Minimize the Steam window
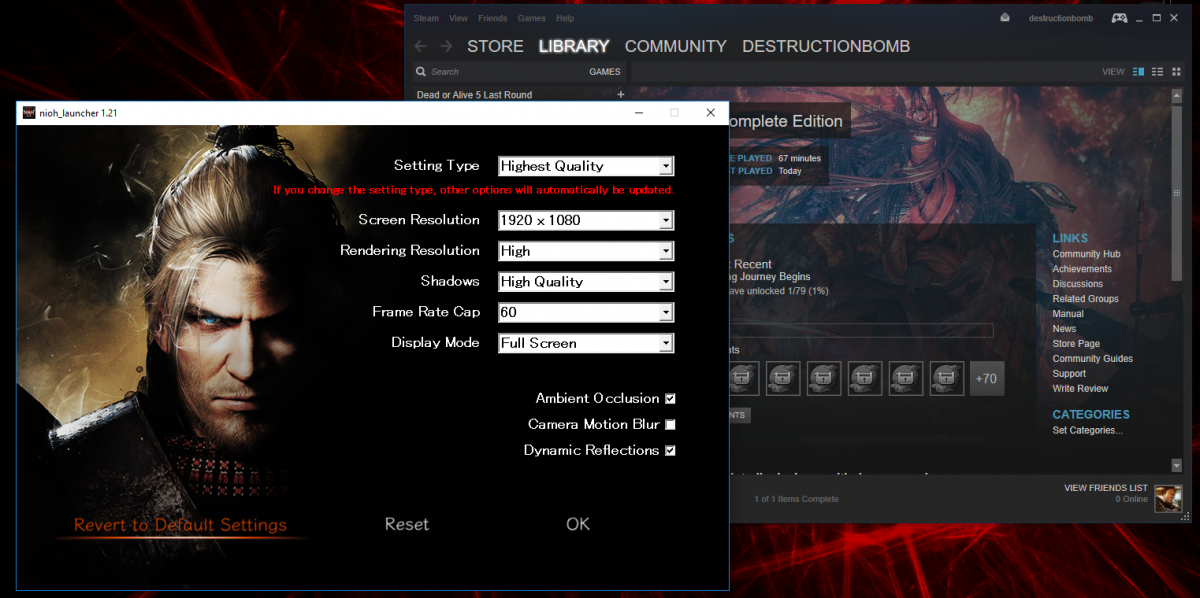Image resolution: width=1200 pixels, height=598 pixels. pyautogui.click(x=1140, y=18)
